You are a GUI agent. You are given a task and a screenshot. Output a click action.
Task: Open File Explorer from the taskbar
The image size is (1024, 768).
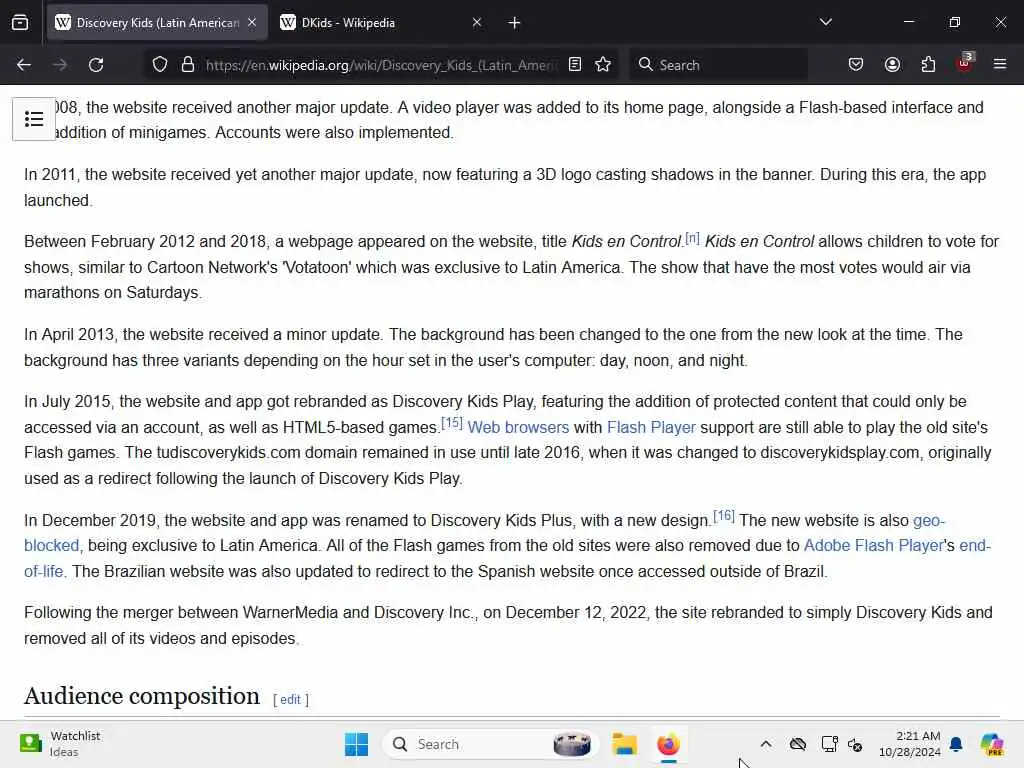pyautogui.click(x=624, y=744)
